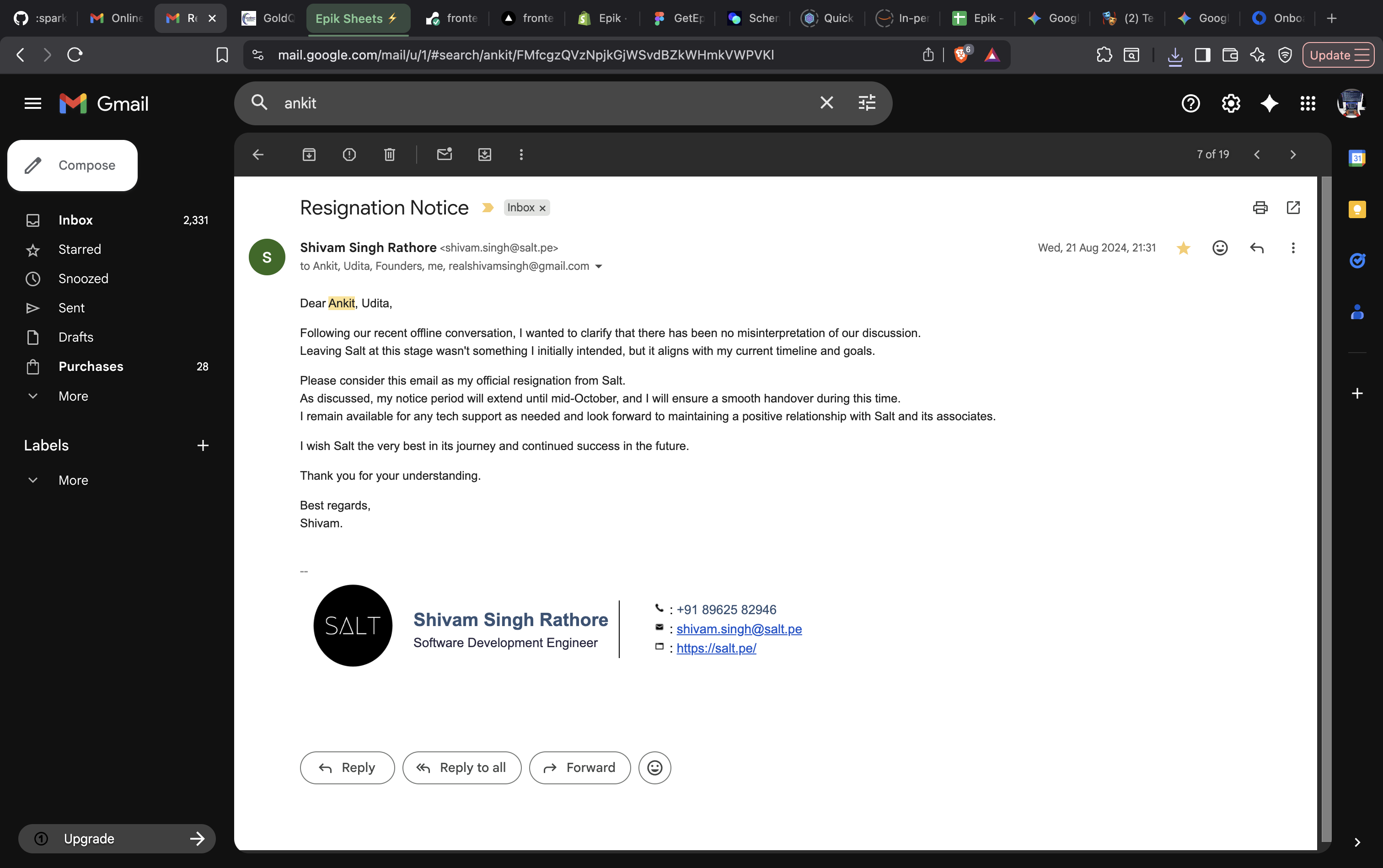Screen dimensions: 1383x868
Task: Mark the email as unread
Action: click(x=445, y=155)
